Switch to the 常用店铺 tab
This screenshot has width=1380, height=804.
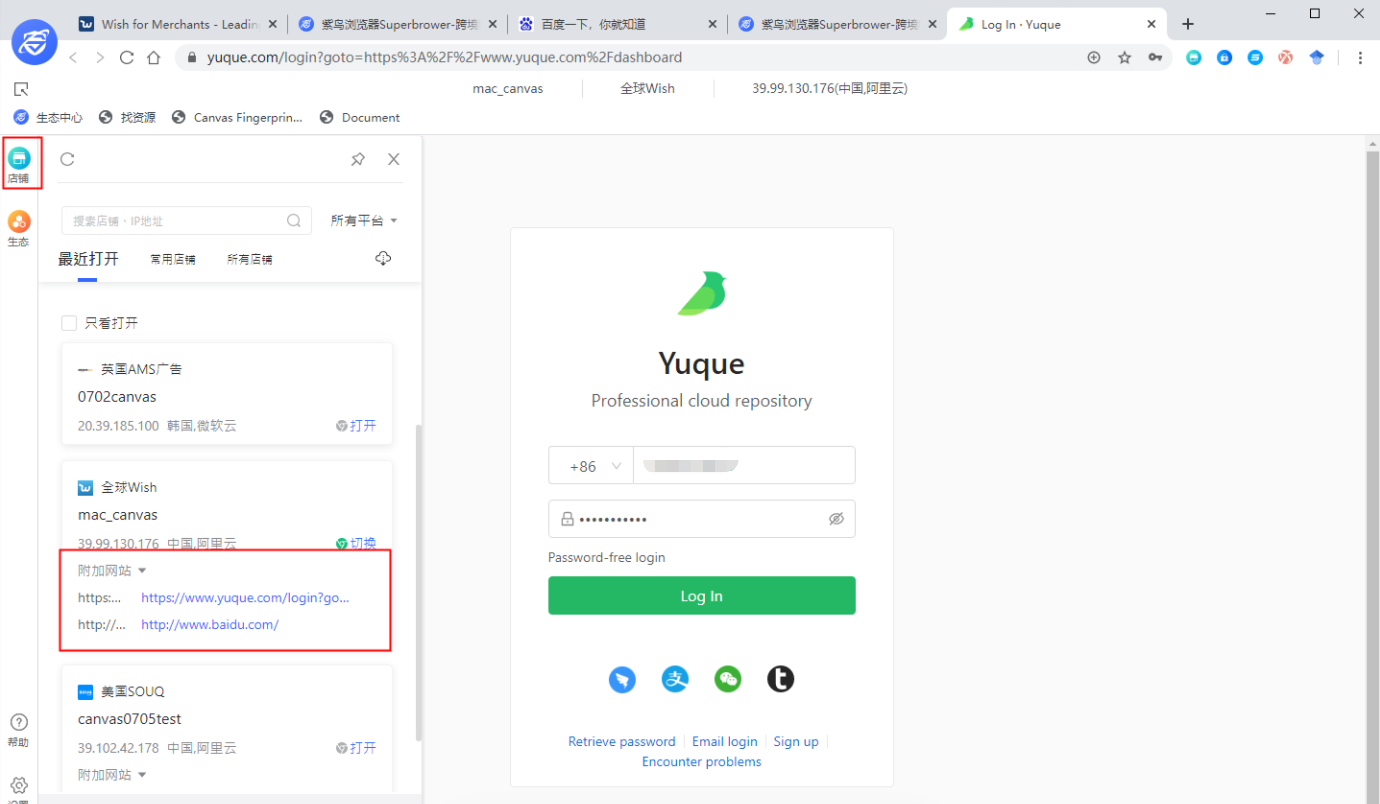(x=172, y=259)
